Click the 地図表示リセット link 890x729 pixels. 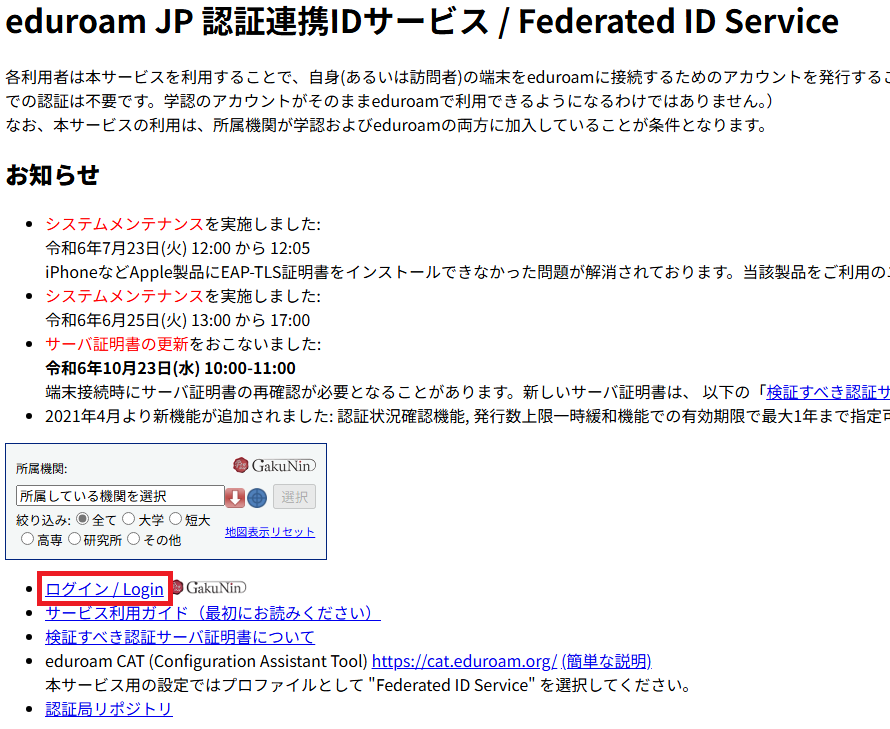coord(270,532)
